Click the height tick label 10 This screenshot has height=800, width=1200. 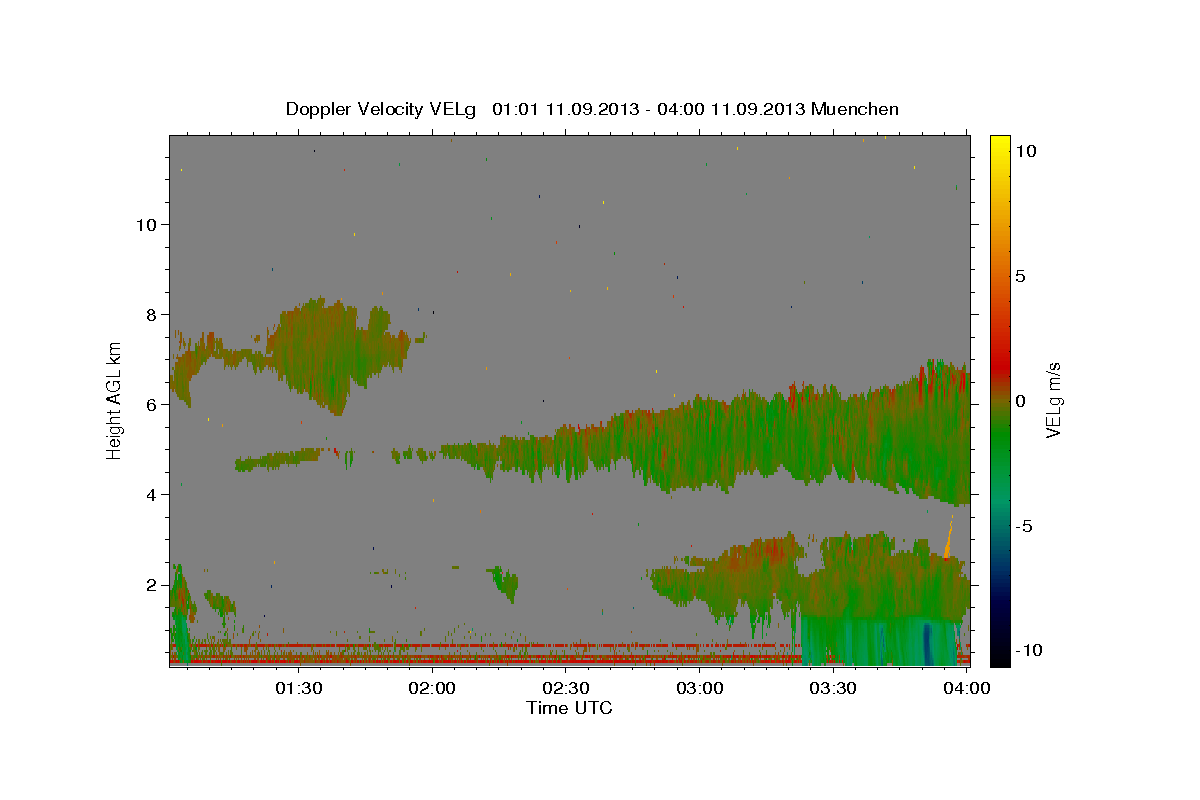pos(146,224)
